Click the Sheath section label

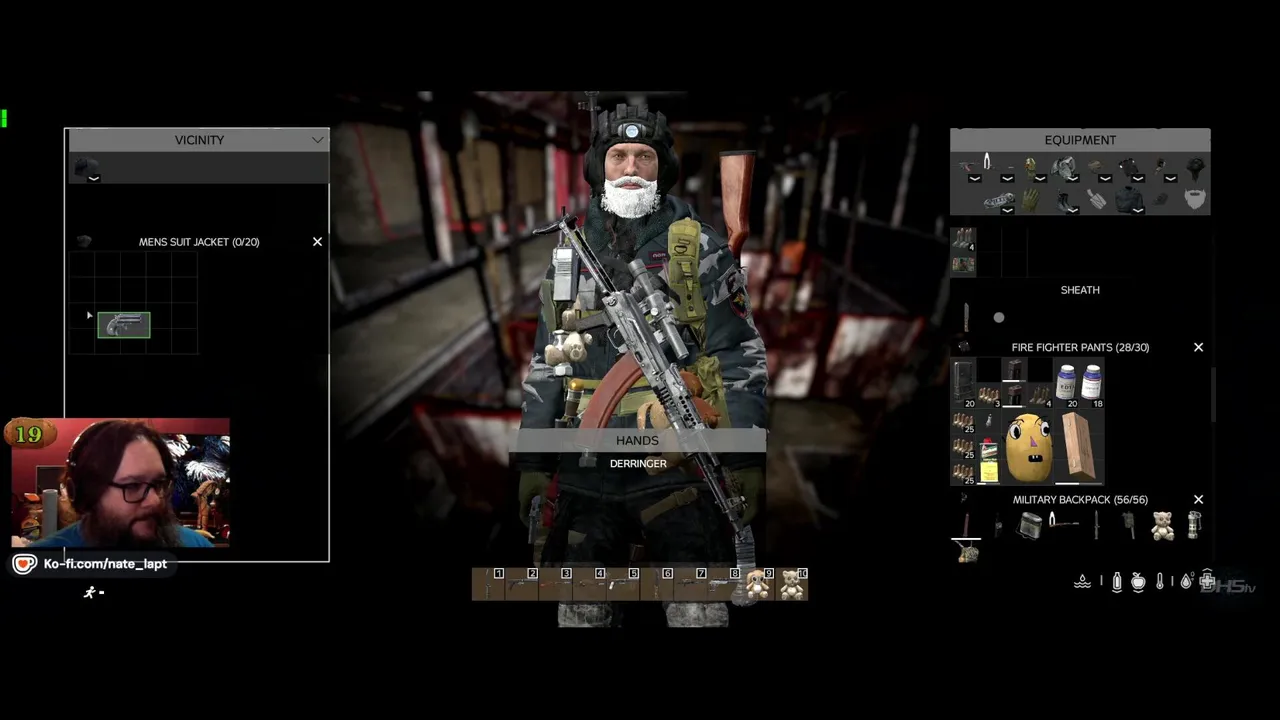pos(1080,290)
